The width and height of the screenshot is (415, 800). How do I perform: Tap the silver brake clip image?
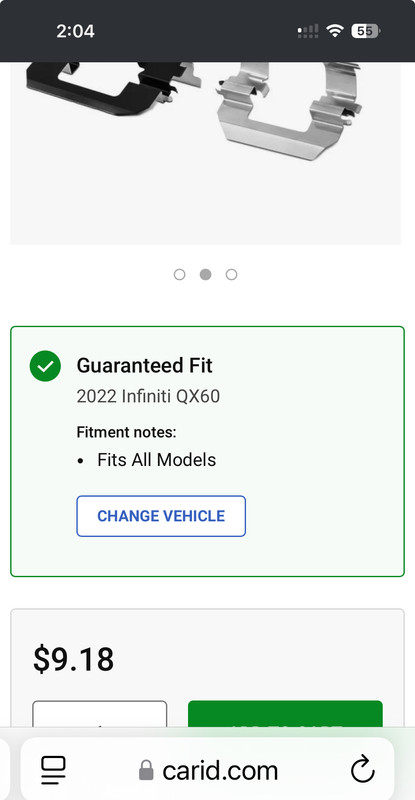click(287, 110)
